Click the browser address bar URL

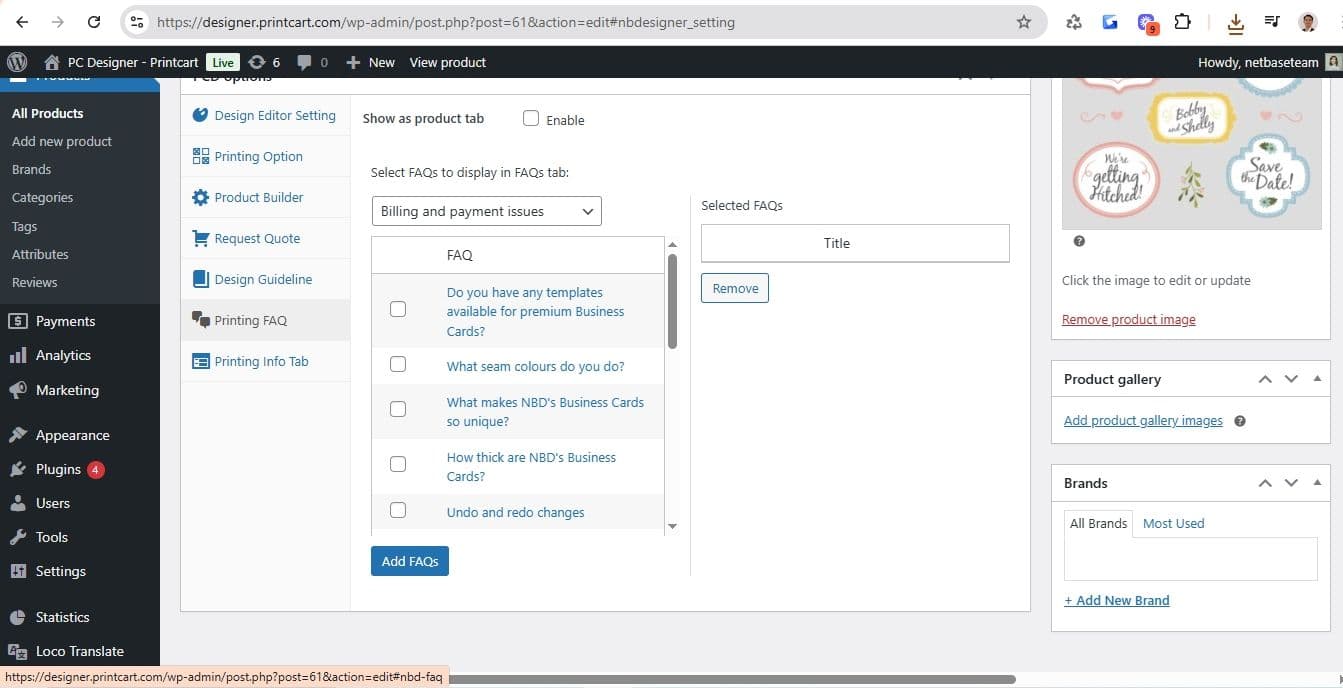click(446, 21)
